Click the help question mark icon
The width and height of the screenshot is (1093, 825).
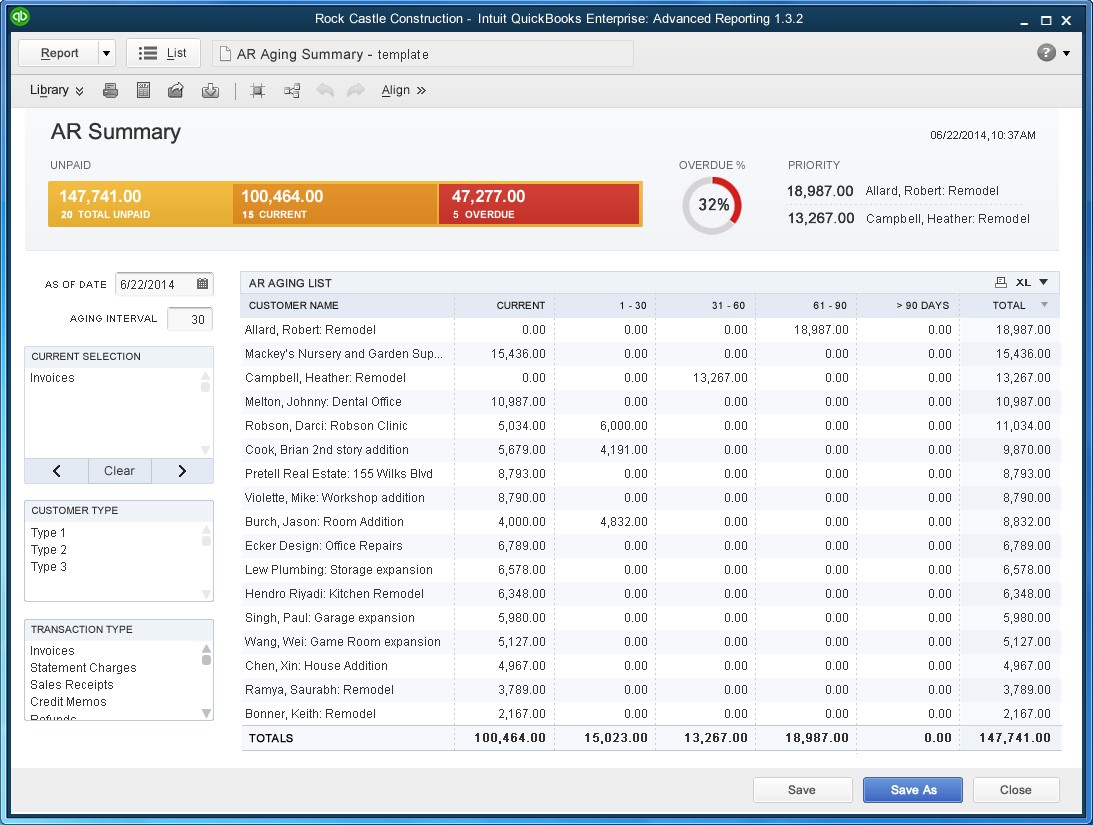(x=1046, y=53)
